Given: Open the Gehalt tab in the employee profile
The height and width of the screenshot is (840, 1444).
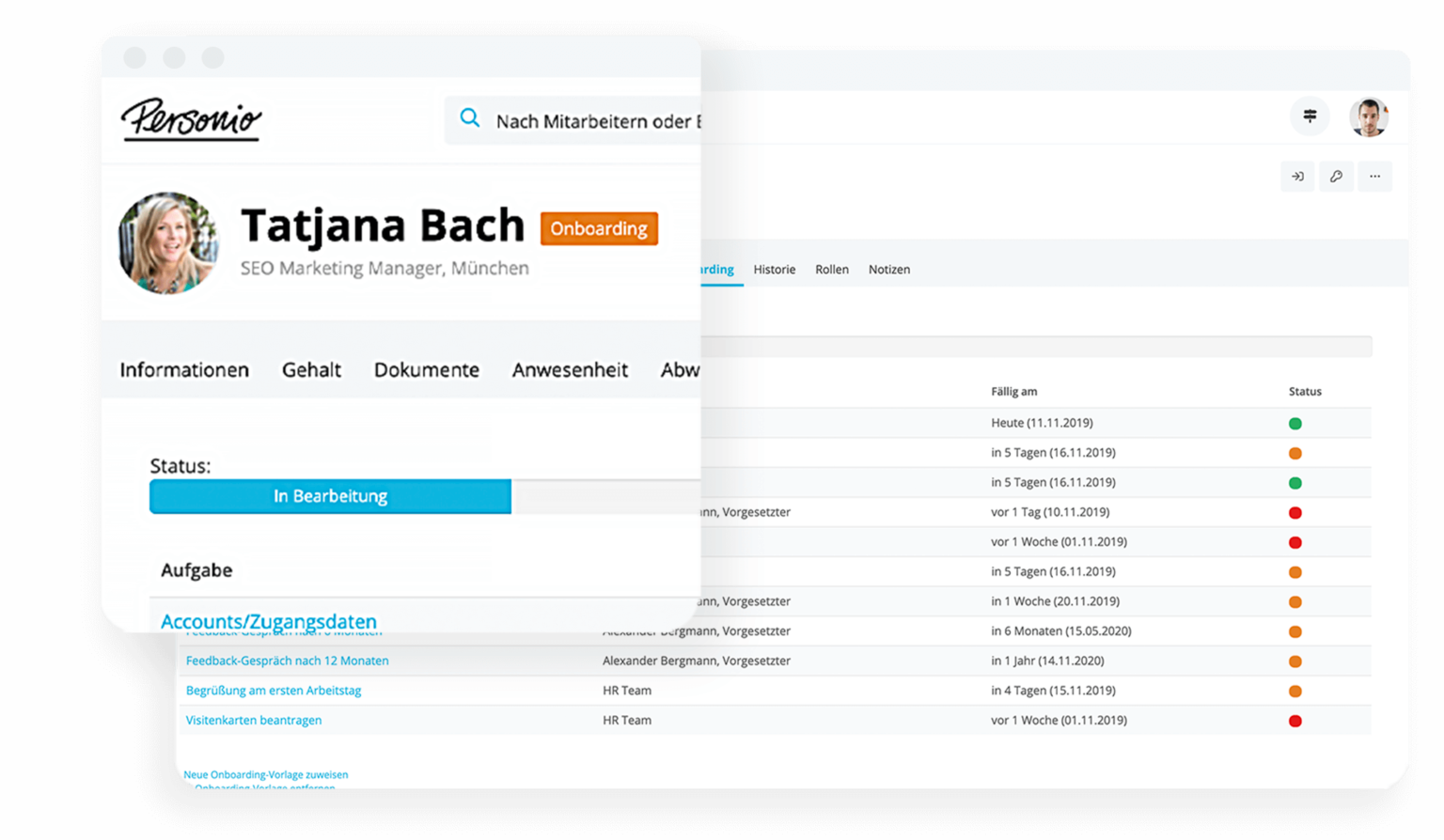Looking at the screenshot, I should point(311,369).
